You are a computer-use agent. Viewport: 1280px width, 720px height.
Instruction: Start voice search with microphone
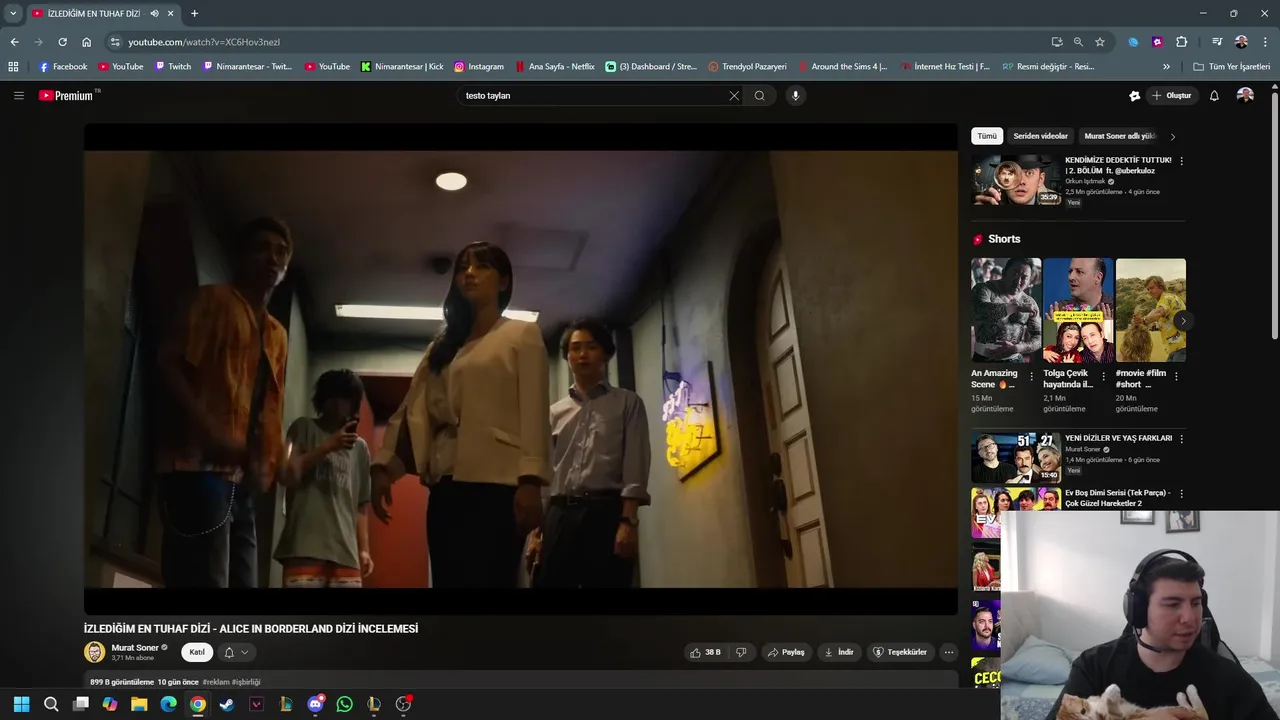point(796,96)
